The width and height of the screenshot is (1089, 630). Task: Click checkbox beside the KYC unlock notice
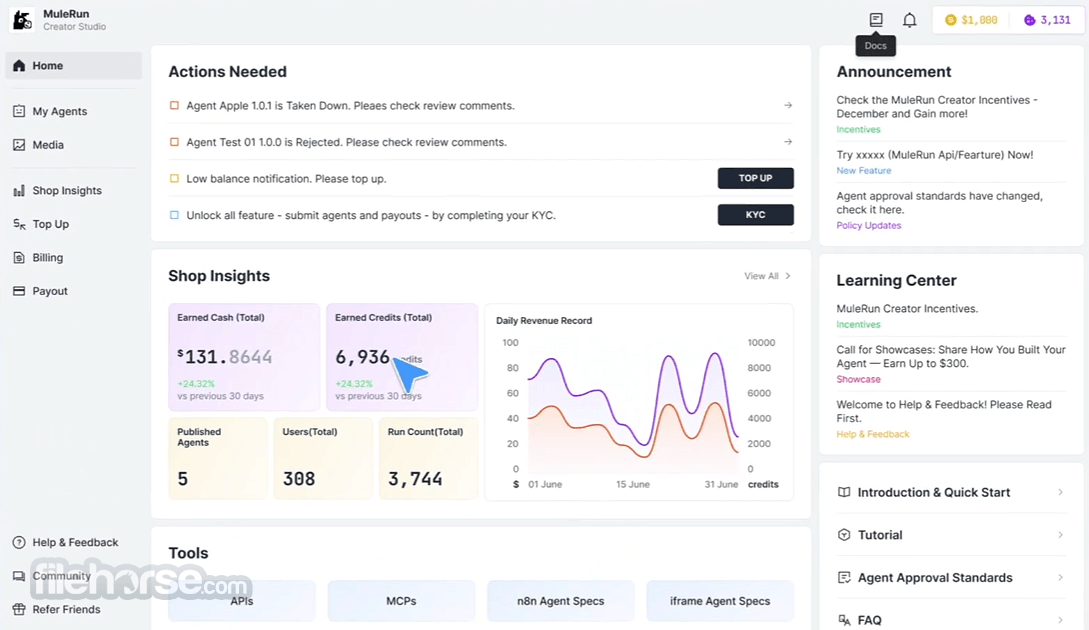(x=174, y=215)
